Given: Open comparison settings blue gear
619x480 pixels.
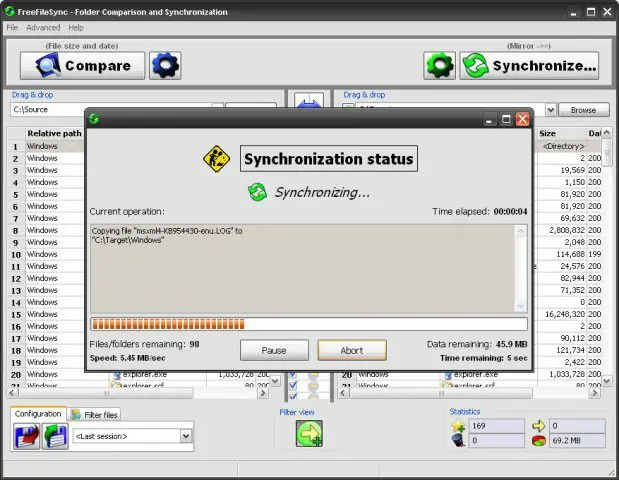Looking at the screenshot, I should point(165,66).
